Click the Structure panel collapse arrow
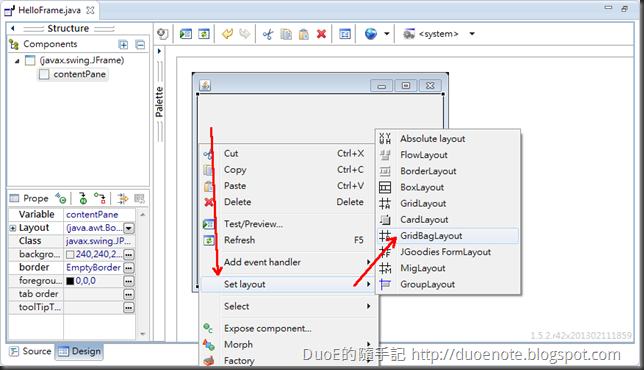This screenshot has width=644, height=370. [13, 28]
